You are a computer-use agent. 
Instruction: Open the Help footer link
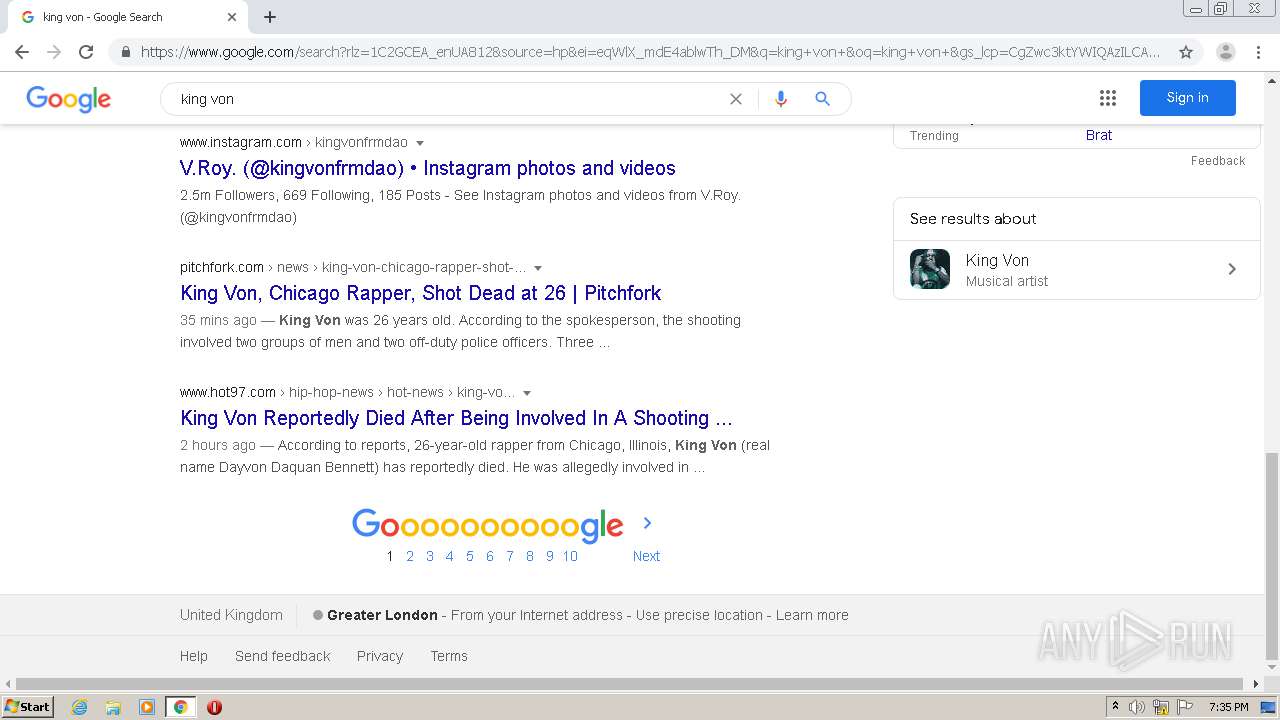[x=194, y=656]
